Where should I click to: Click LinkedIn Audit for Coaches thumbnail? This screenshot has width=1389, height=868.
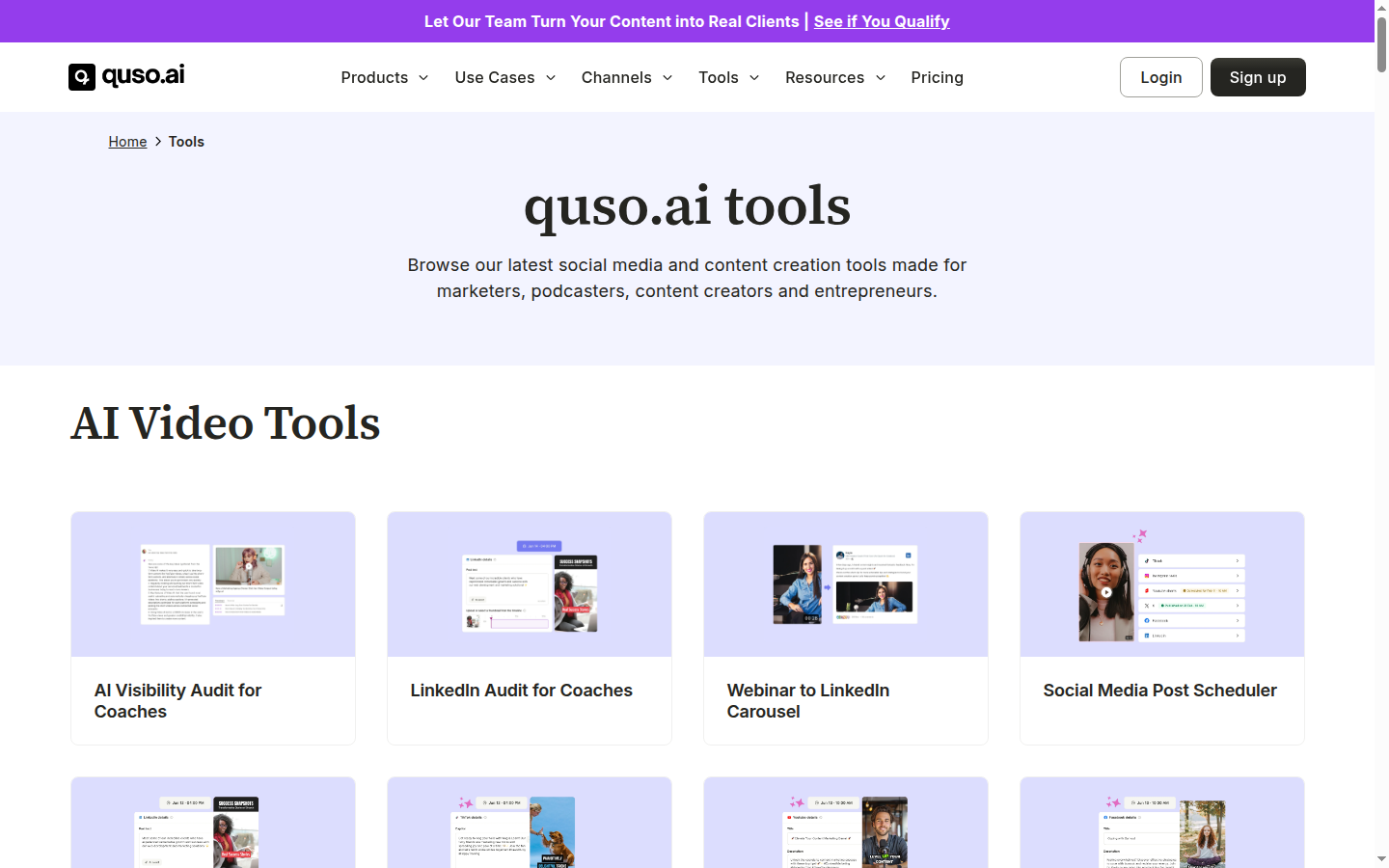click(x=530, y=584)
